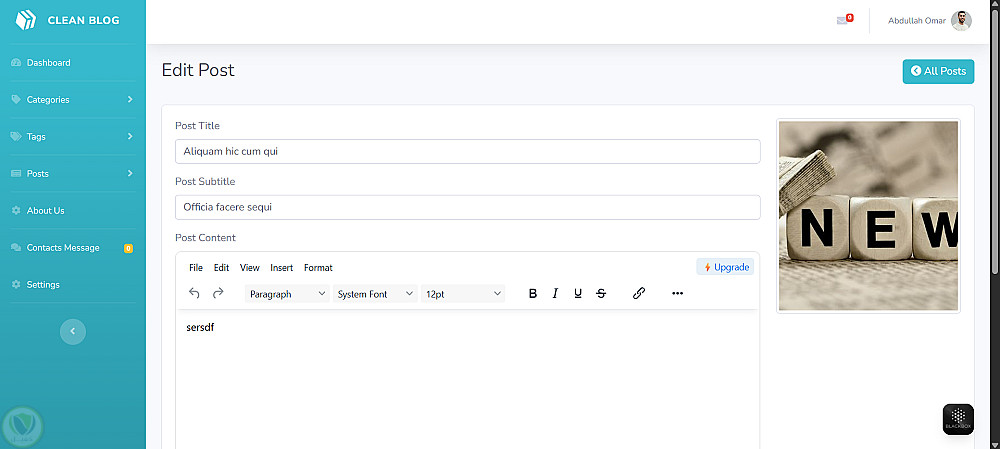Screen dimensions: 1000x449
Task: Click the Upgrade button in editor
Action: click(725, 267)
